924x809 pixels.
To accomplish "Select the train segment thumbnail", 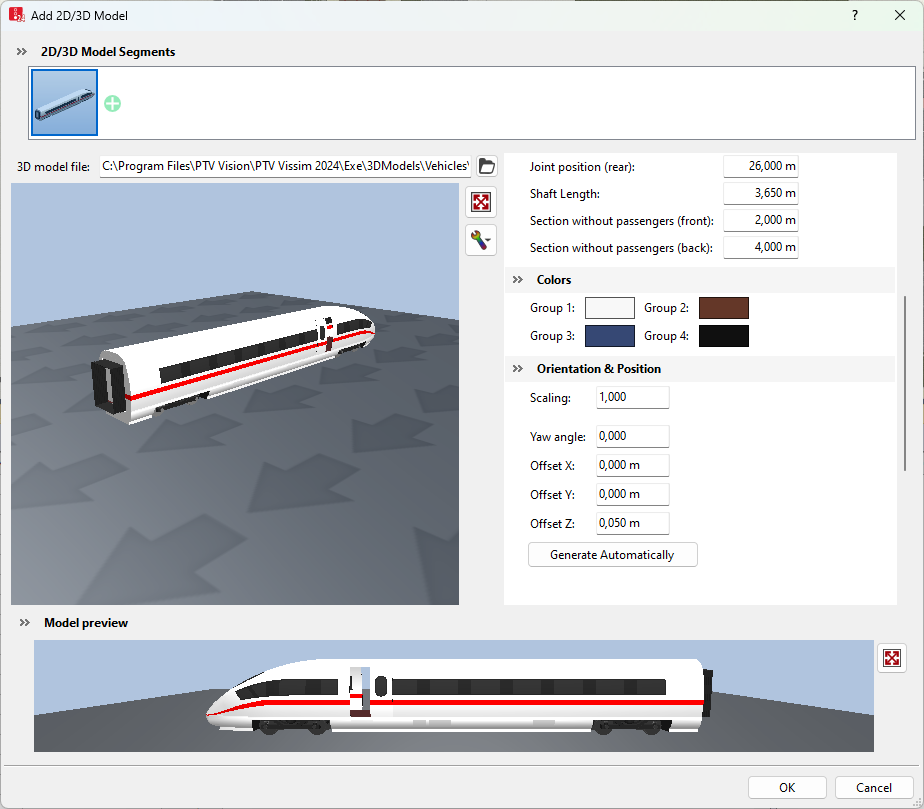I will pos(65,102).
